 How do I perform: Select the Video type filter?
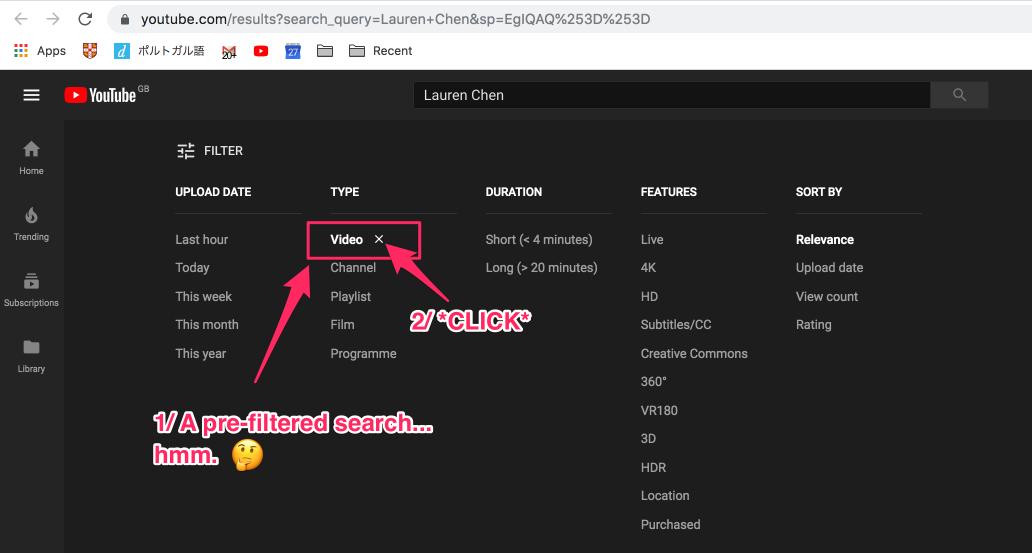click(346, 240)
